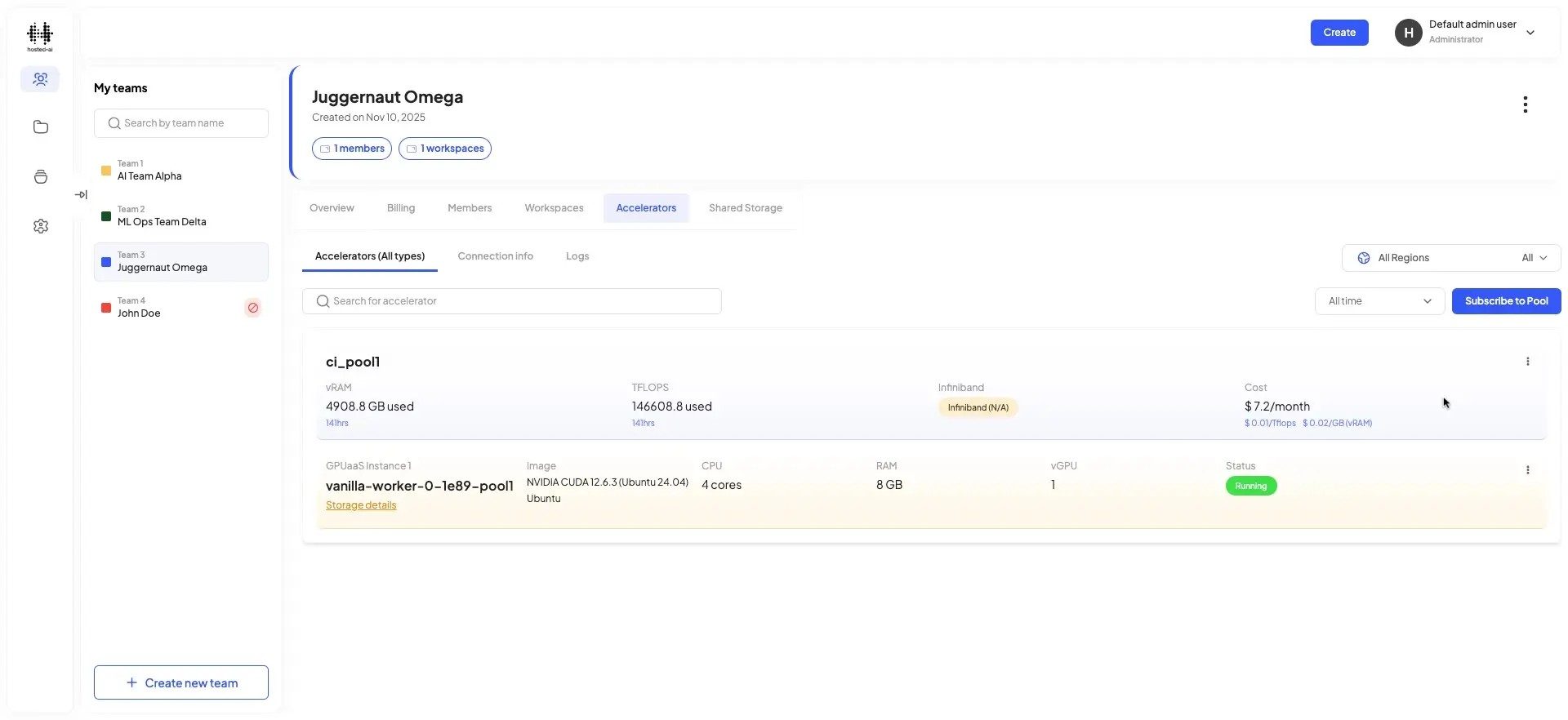The width and height of the screenshot is (1568, 720).
Task: Click the Create button
Action: click(1339, 33)
